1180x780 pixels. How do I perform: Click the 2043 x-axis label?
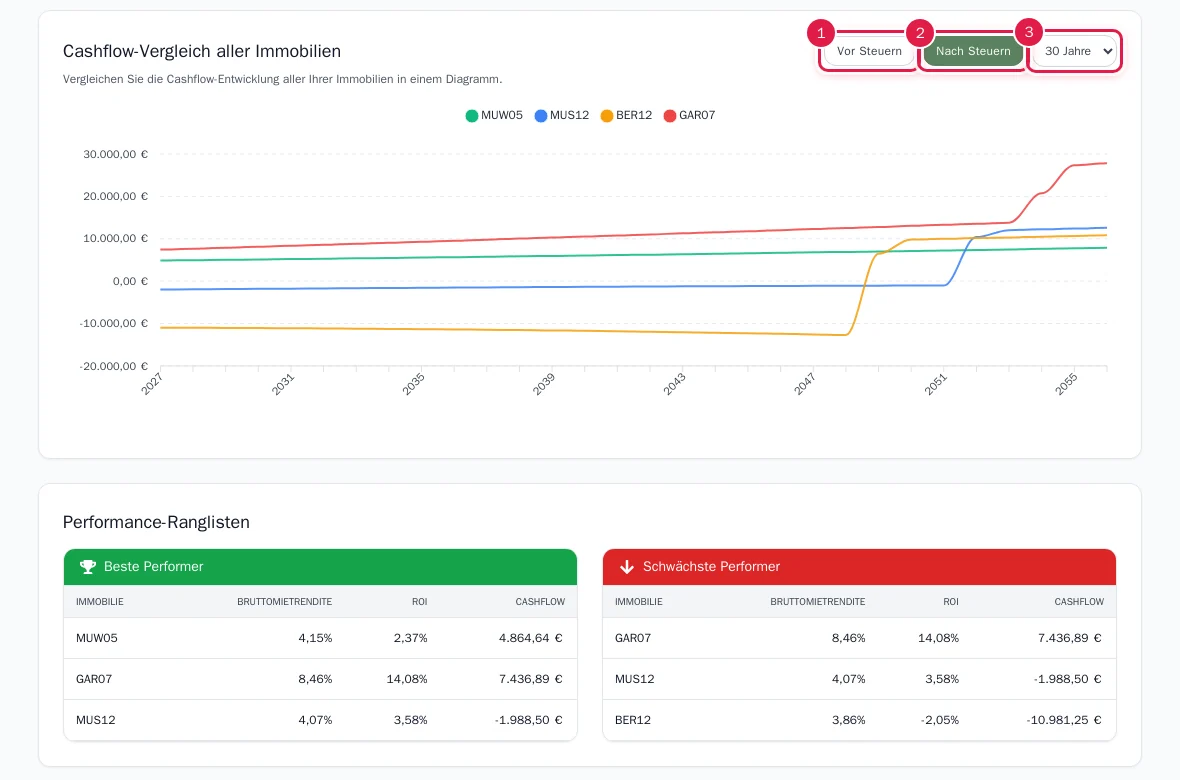(x=674, y=383)
